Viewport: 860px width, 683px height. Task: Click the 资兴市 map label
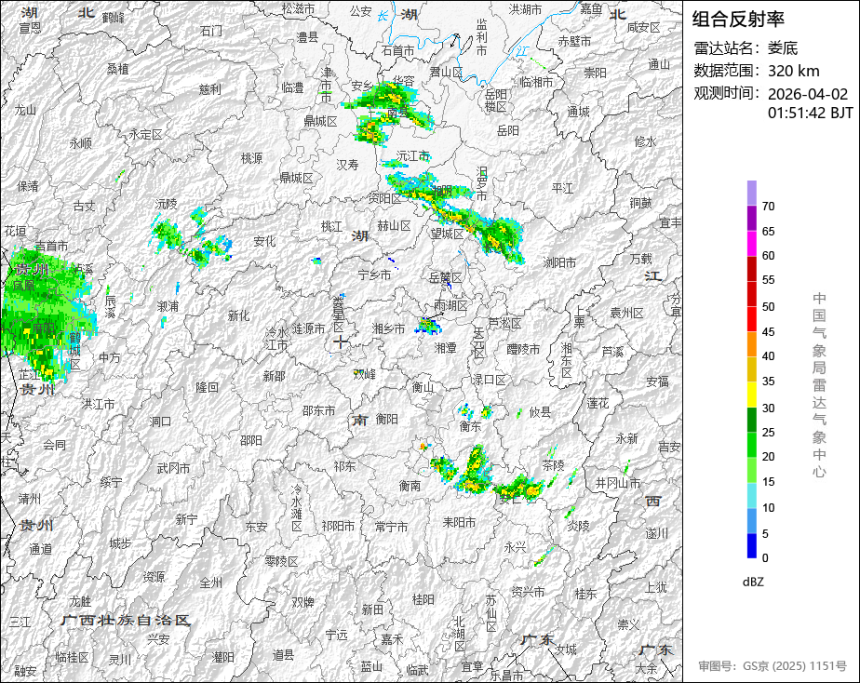528,592
